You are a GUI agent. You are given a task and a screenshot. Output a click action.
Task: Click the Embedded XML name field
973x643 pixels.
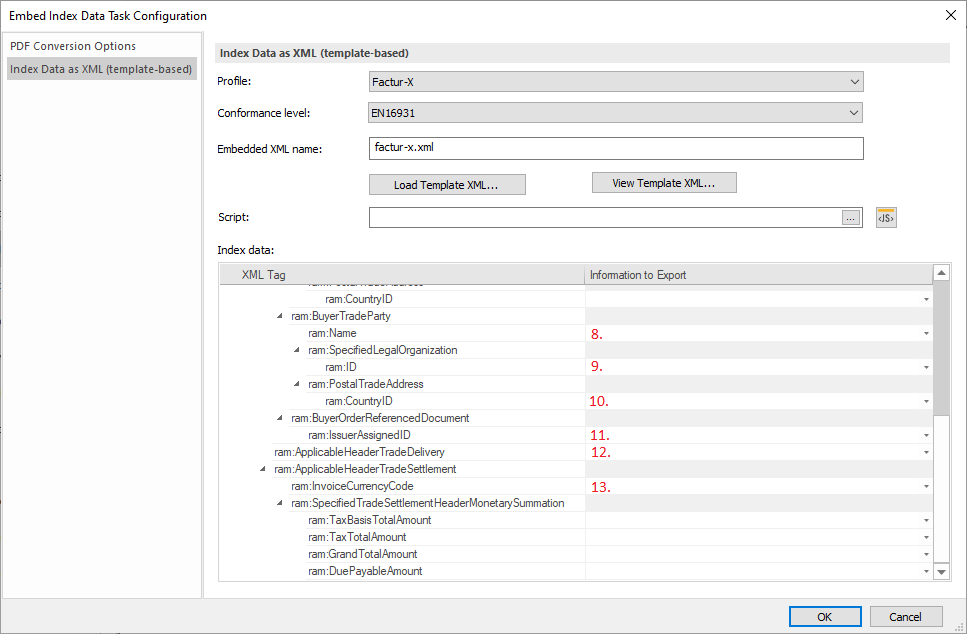tap(615, 148)
